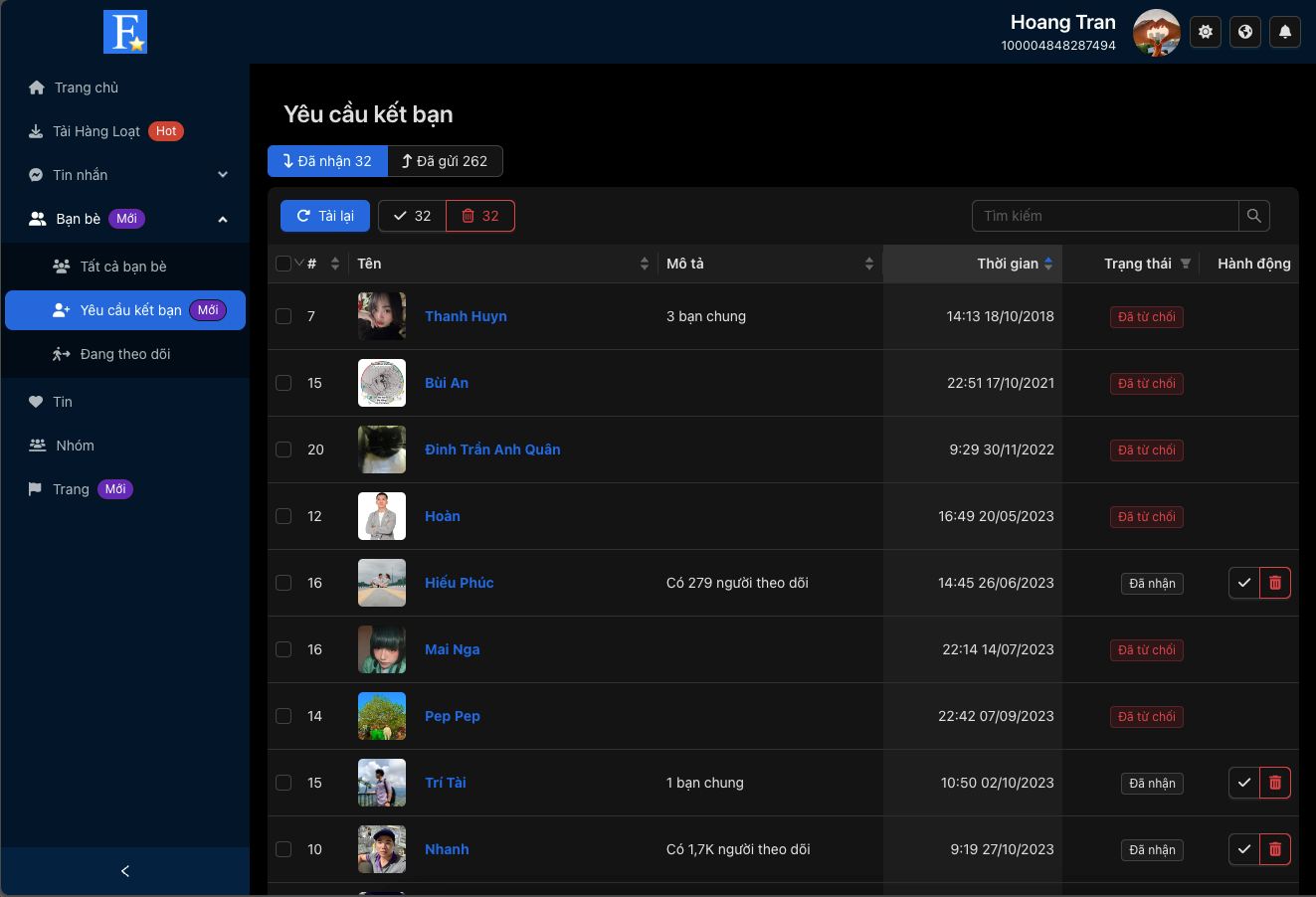
Task: Delete Trí Tài's friend request
Action: point(1275,783)
